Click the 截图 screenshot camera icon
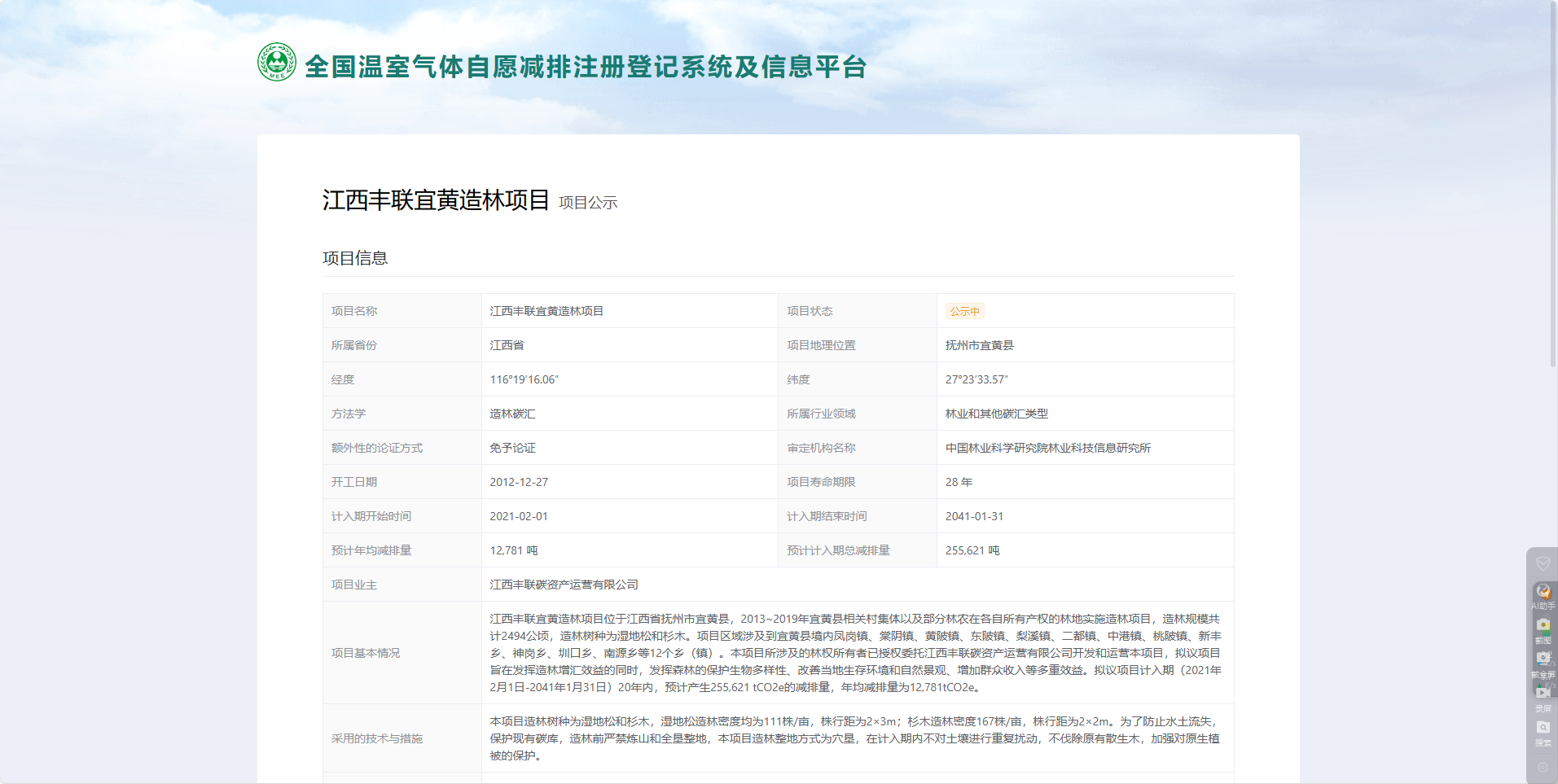1558x784 pixels. click(x=1543, y=627)
